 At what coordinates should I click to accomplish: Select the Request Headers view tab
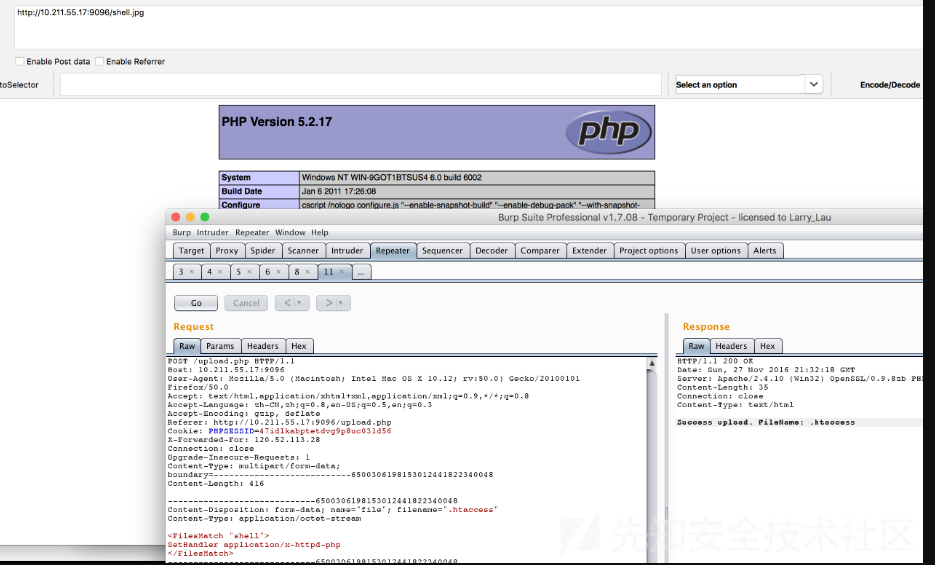pyautogui.click(x=262, y=346)
